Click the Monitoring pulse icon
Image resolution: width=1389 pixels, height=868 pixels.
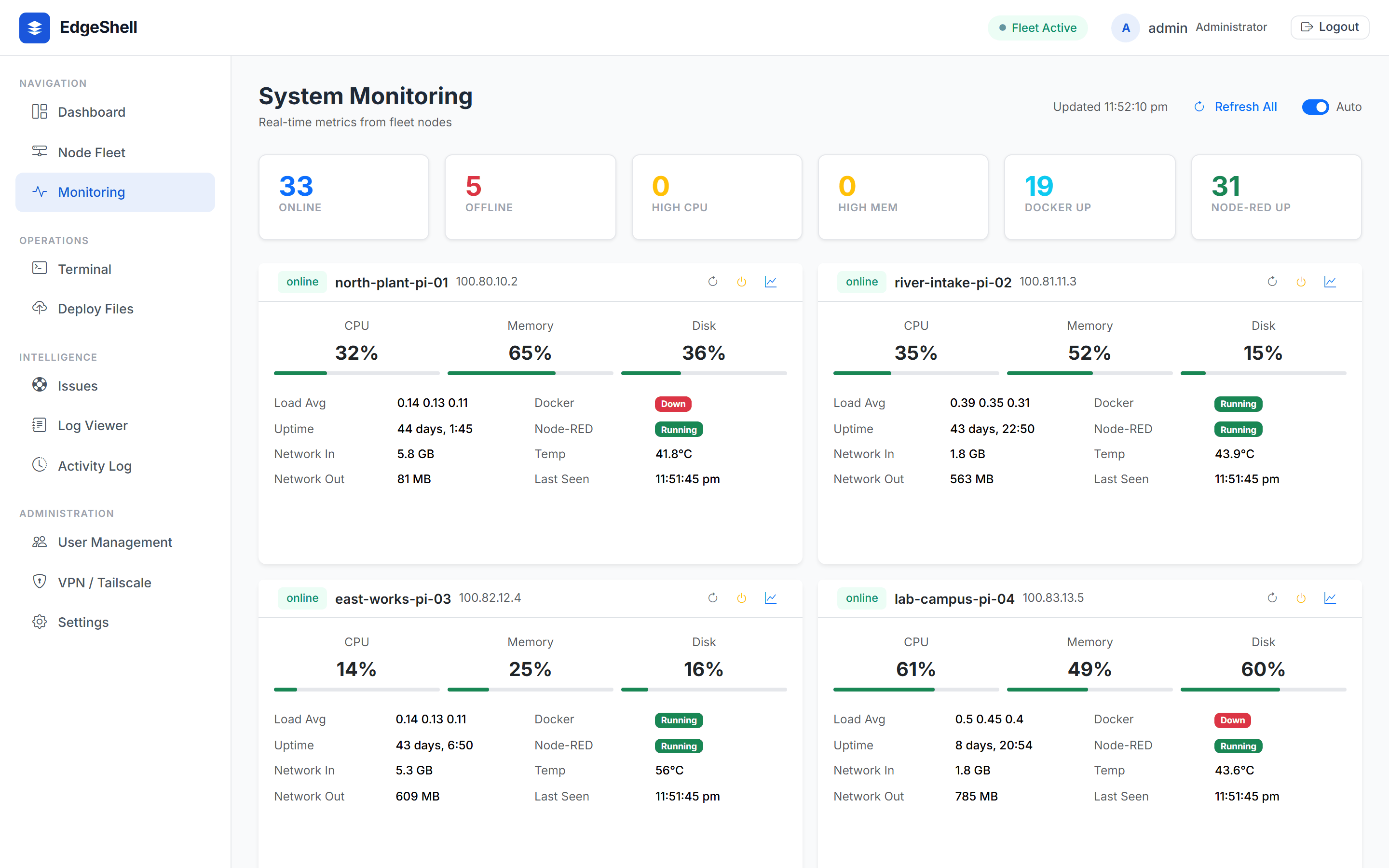point(40,191)
